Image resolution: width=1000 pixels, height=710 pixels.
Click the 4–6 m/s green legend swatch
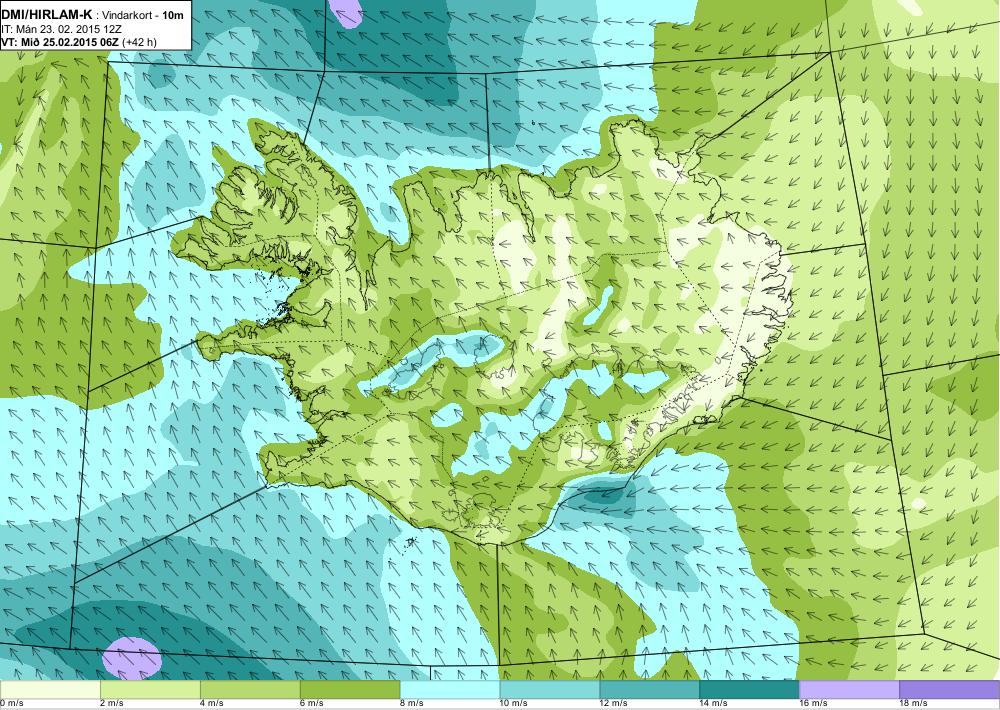coord(250,689)
